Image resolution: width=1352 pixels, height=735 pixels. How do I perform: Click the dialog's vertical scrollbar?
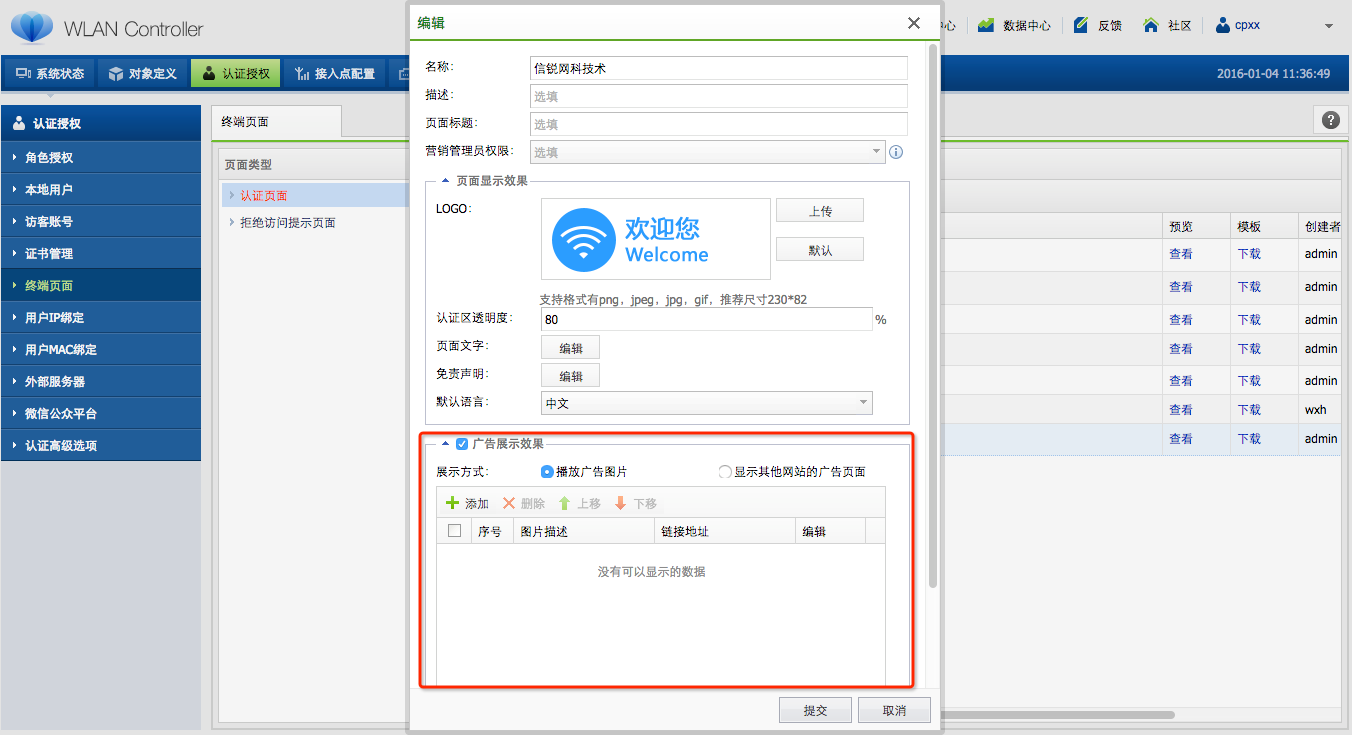[x=933, y=315]
